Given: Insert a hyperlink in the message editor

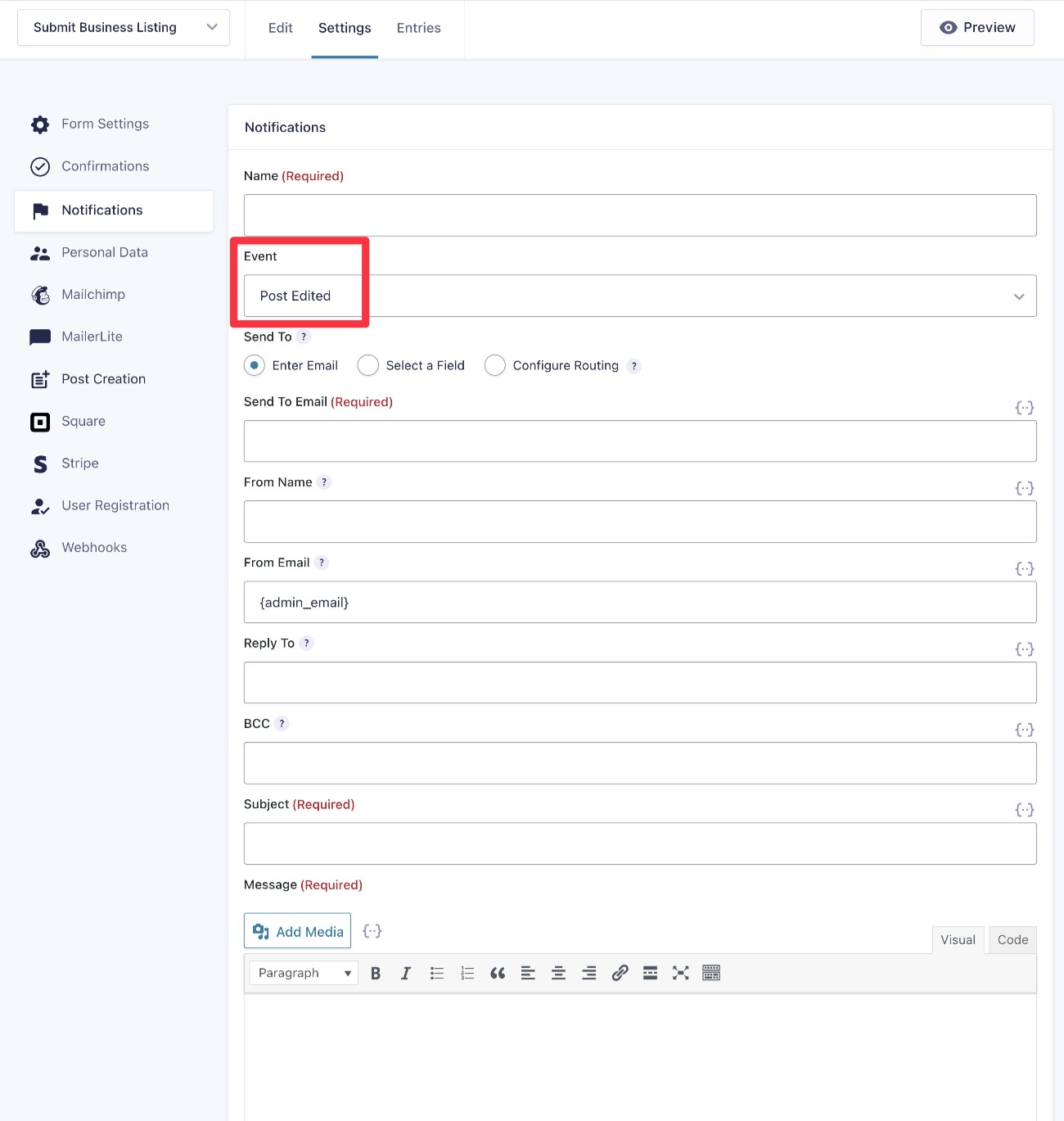Looking at the screenshot, I should 620,973.
